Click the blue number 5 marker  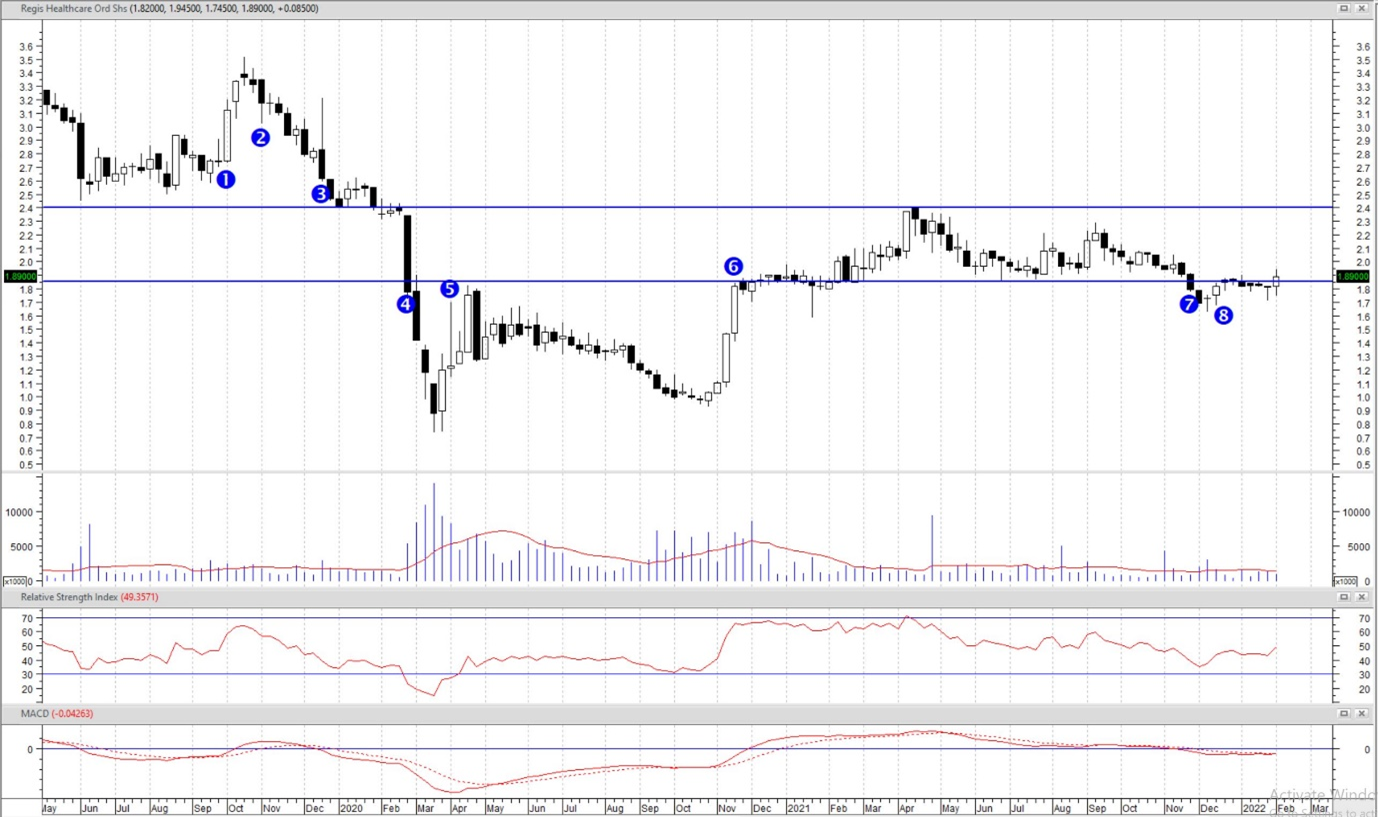point(449,289)
